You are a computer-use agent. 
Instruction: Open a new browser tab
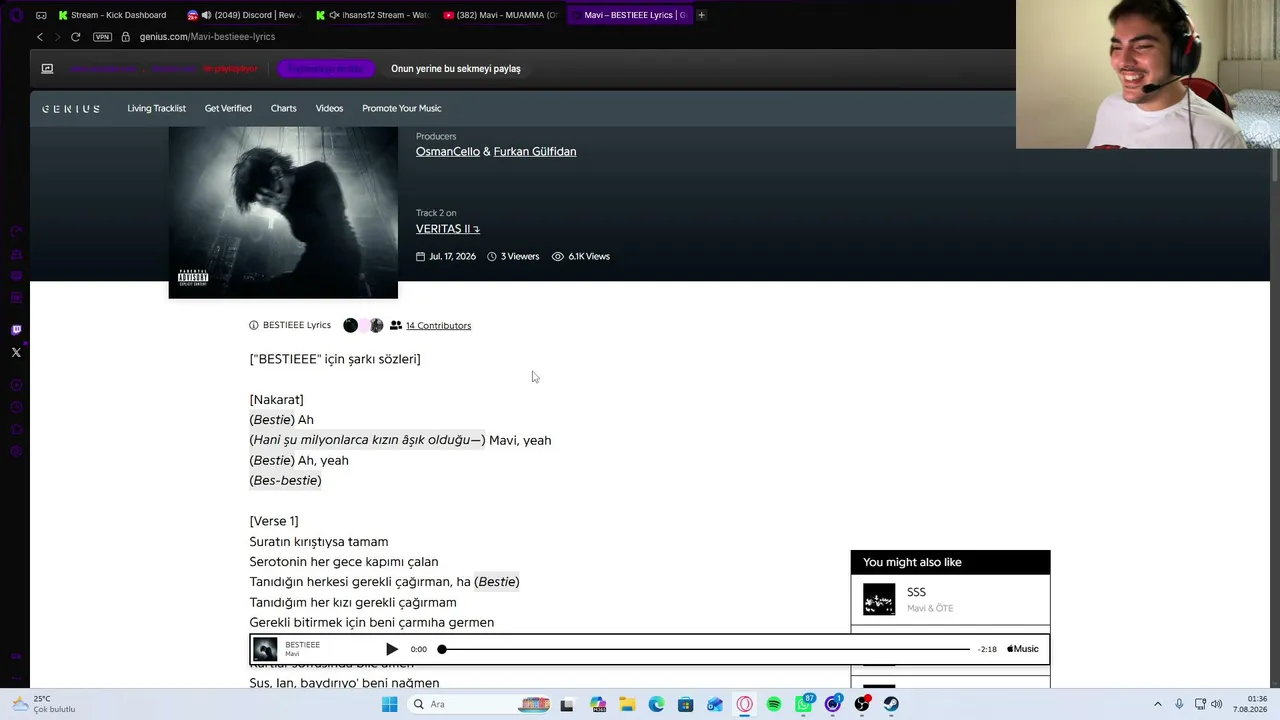[x=701, y=15]
